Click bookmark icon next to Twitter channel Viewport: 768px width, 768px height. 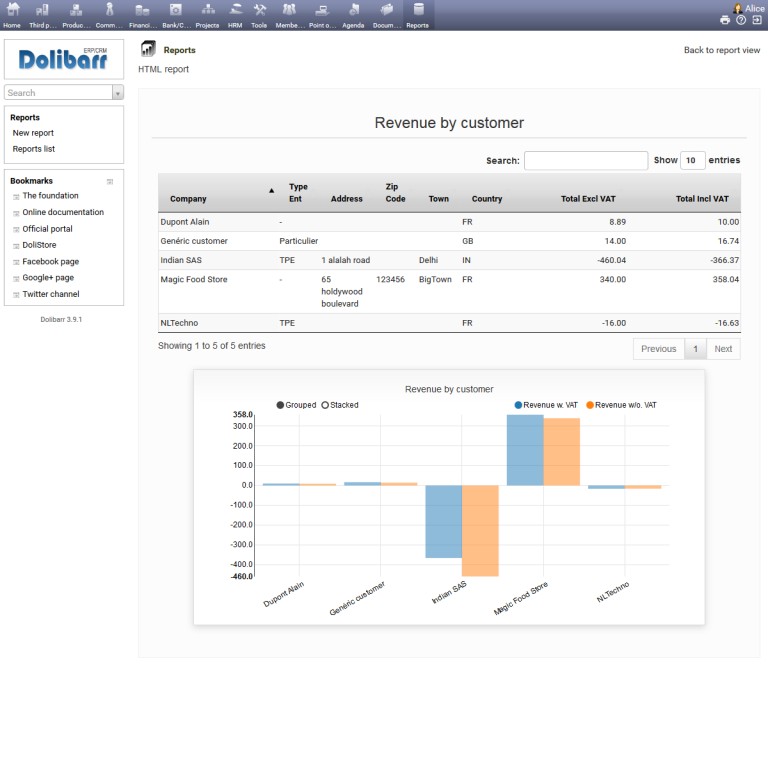pyautogui.click(x=16, y=295)
